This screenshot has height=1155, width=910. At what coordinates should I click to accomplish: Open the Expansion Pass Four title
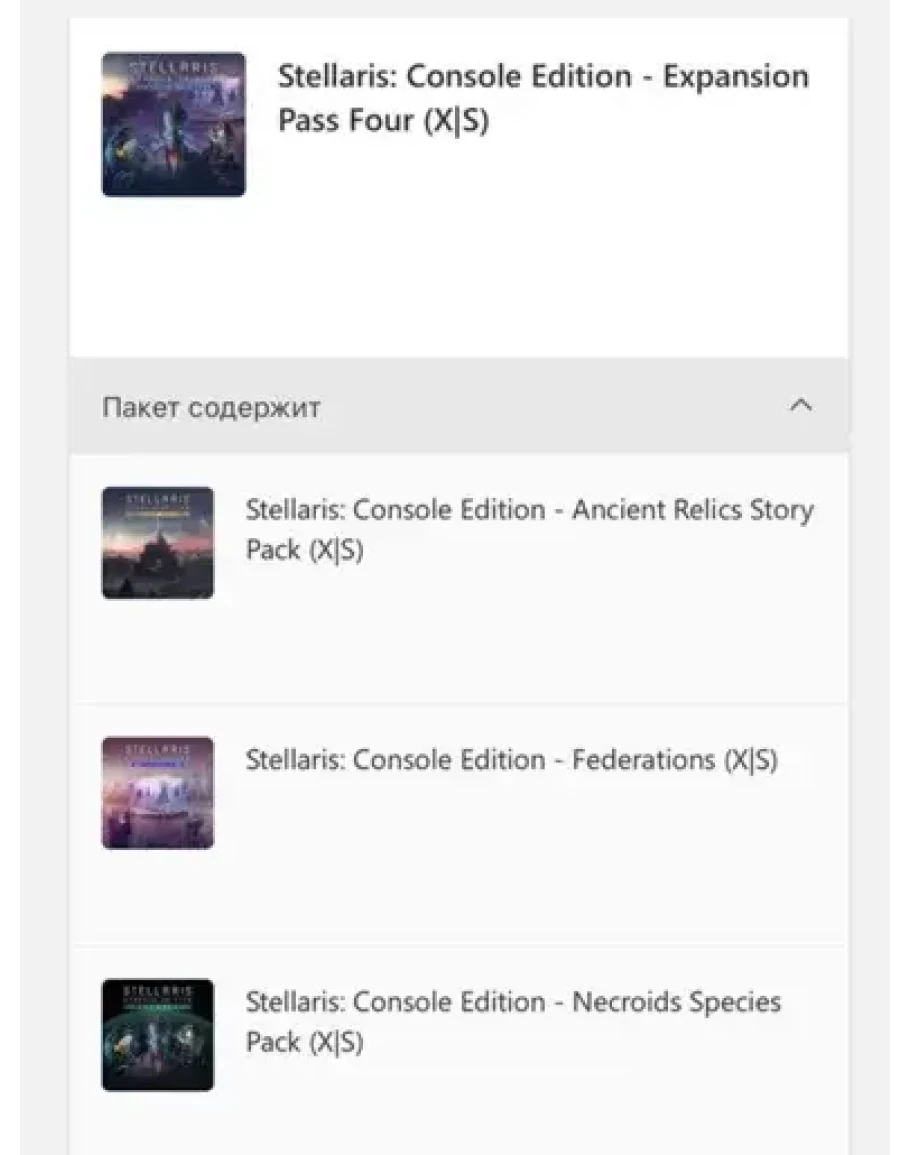coord(542,100)
